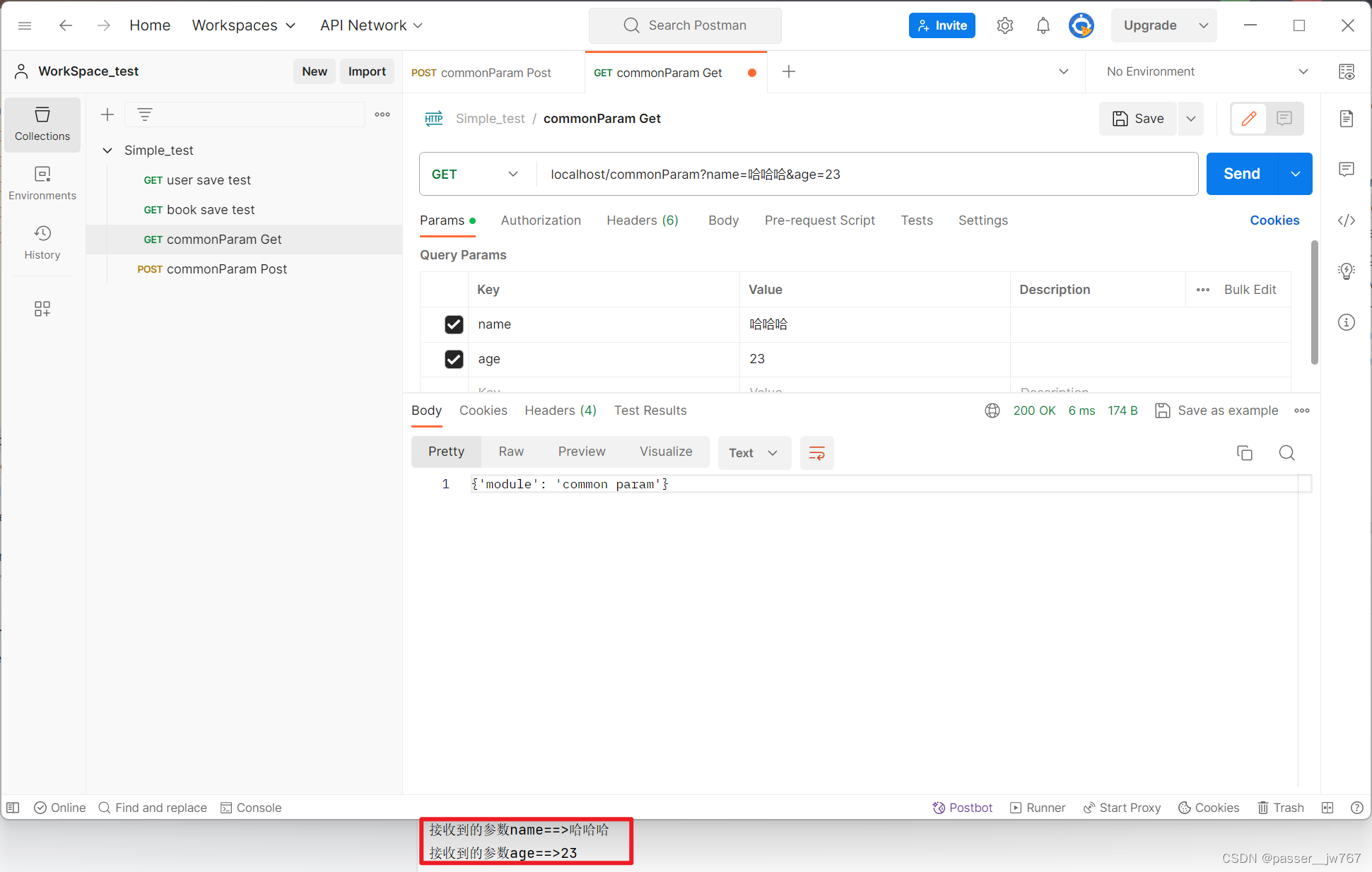Open the Send options dropdown arrow

pos(1296,174)
